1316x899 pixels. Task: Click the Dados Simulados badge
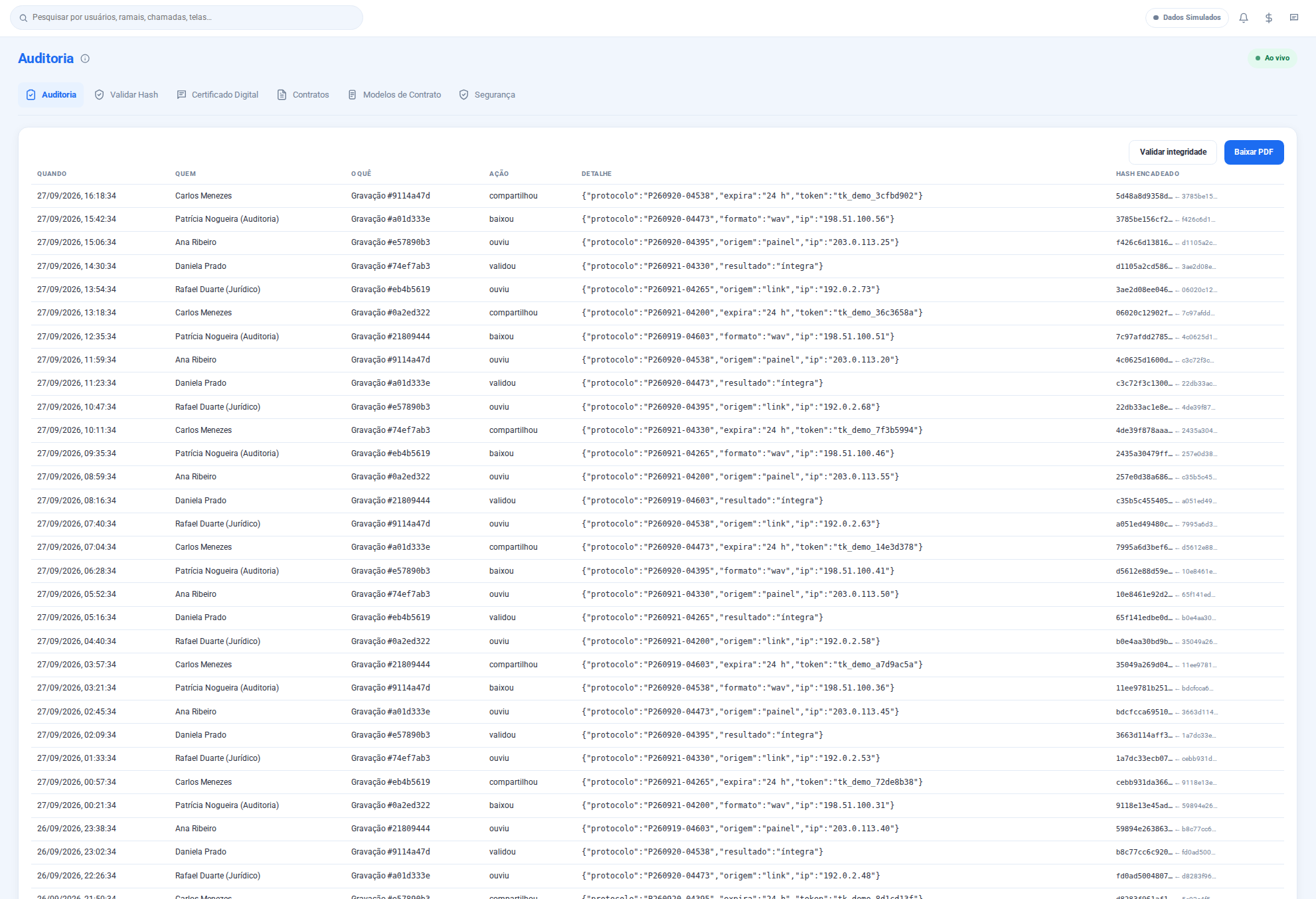(1187, 18)
